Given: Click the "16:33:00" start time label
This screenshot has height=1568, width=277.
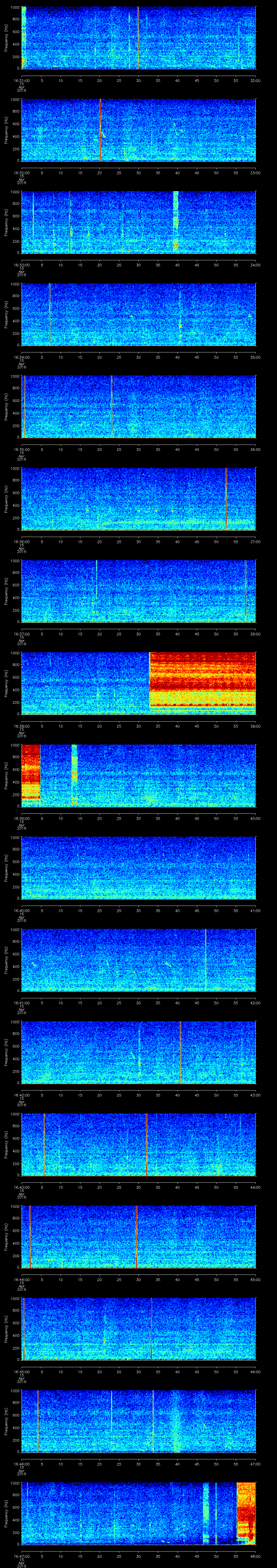Looking at the screenshot, I should (21, 265).
